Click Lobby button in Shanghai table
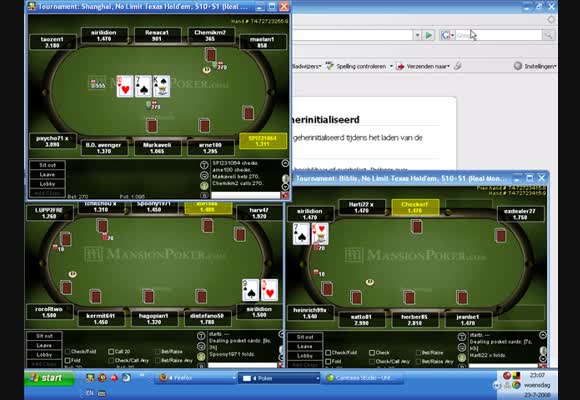This screenshot has width=580, height=400. click(x=47, y=184)
